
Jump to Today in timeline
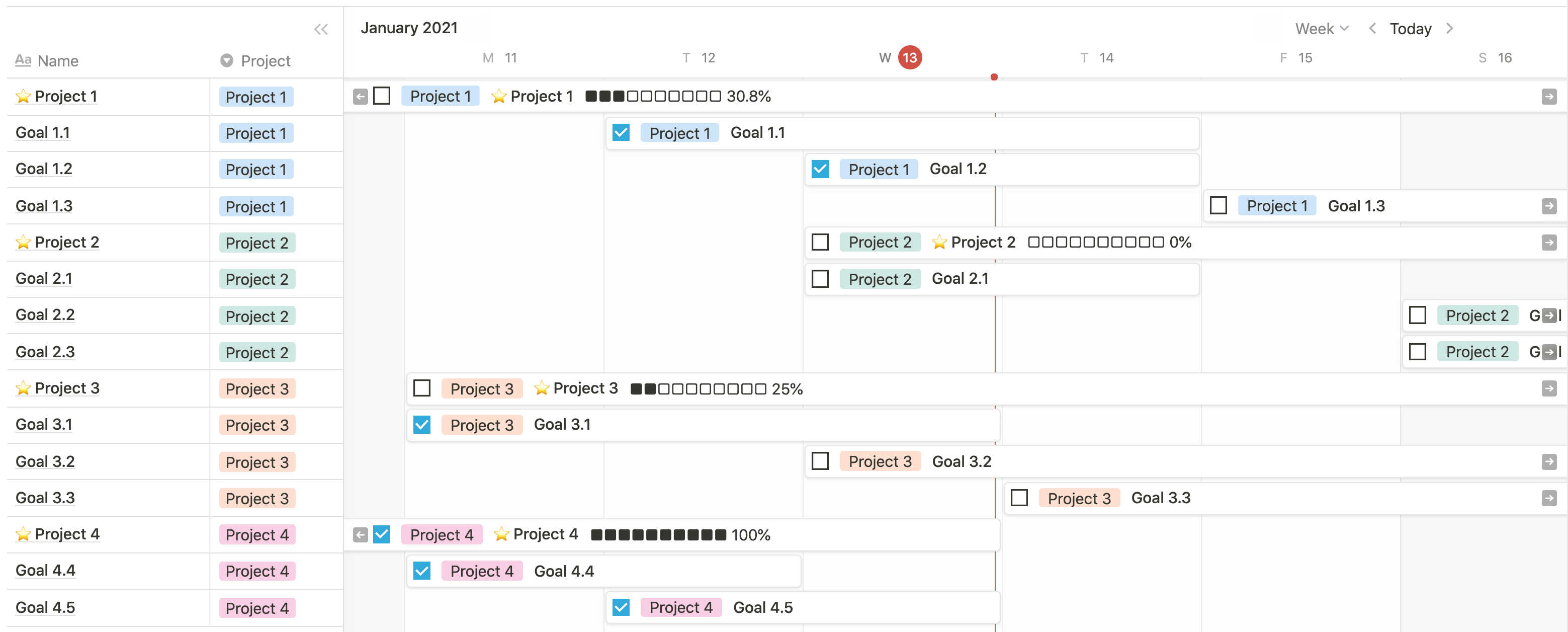click(1411, 29)
